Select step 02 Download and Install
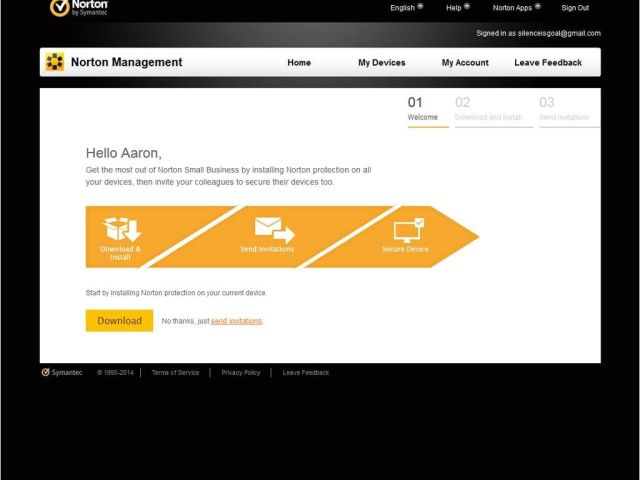Screen dimensions: 640x480 pos(488,109)
